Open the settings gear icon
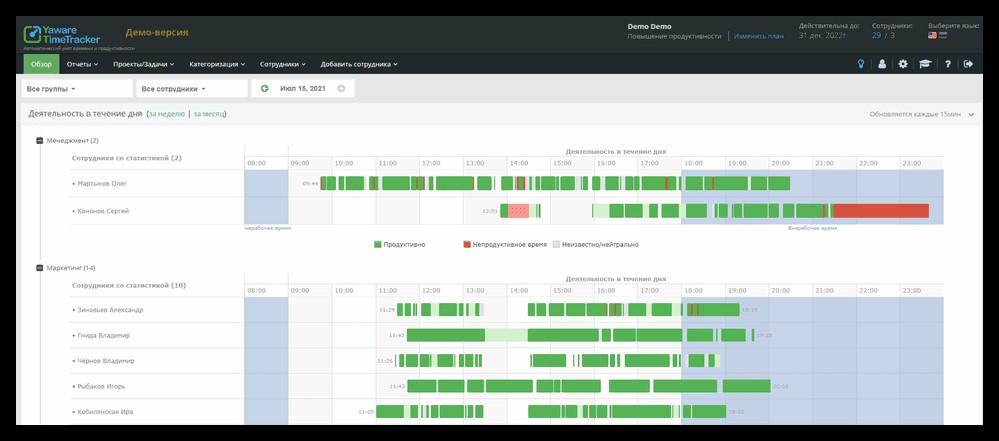This screenshot has height=441, width=999. [903, 64]
